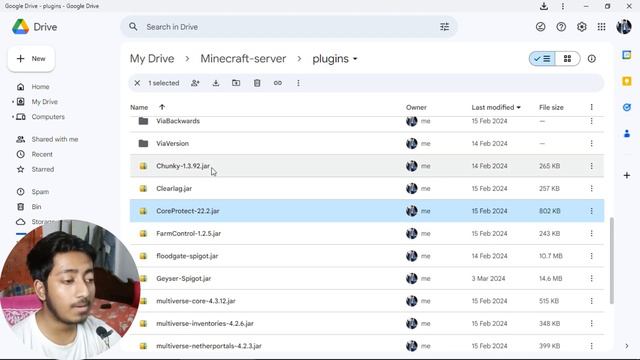Open Google apps grid
640x360 pixels.
602,27
